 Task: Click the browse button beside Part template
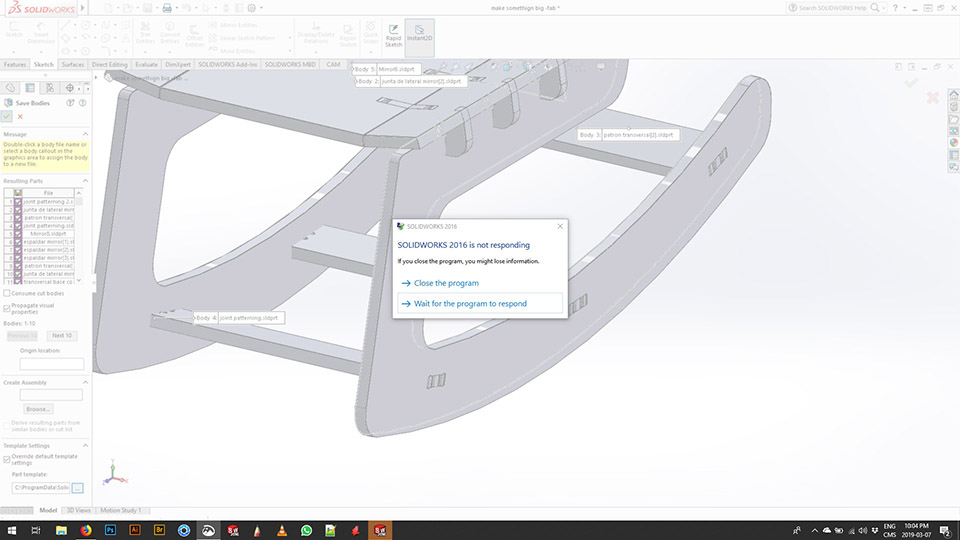77,488
